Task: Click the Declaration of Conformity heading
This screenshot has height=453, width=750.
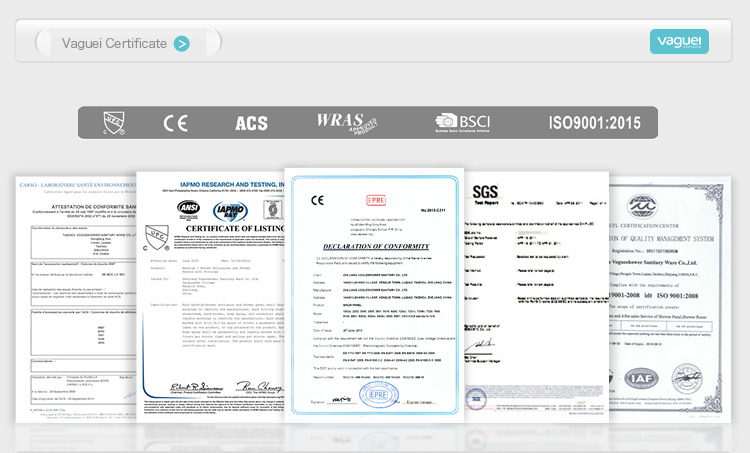Action: click(x=376, y=246)
